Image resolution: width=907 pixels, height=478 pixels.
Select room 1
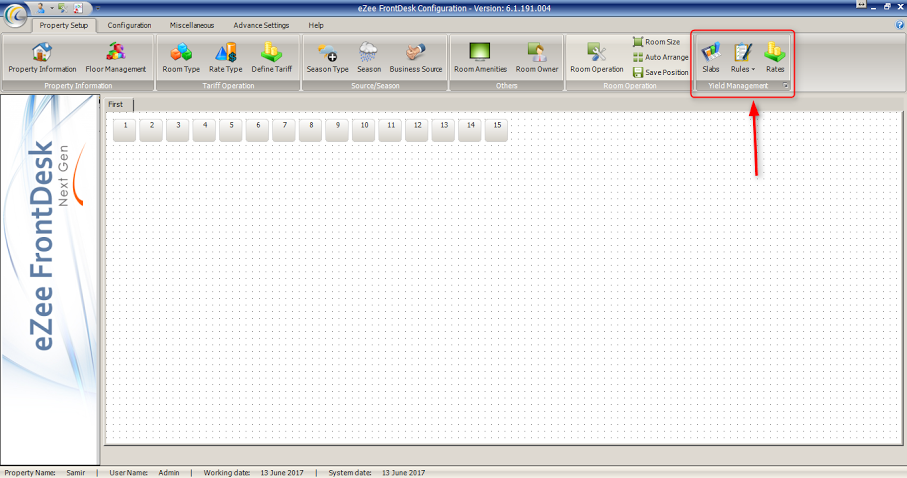125,130
